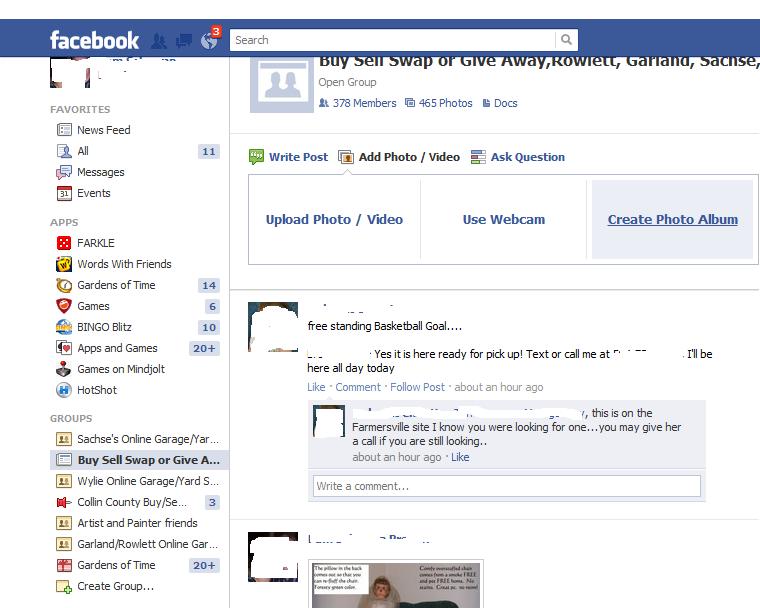Image resolution: width=760 pixels, height=608 pixels.
Task: Open messages icon in the blue header
Action: 184,41
